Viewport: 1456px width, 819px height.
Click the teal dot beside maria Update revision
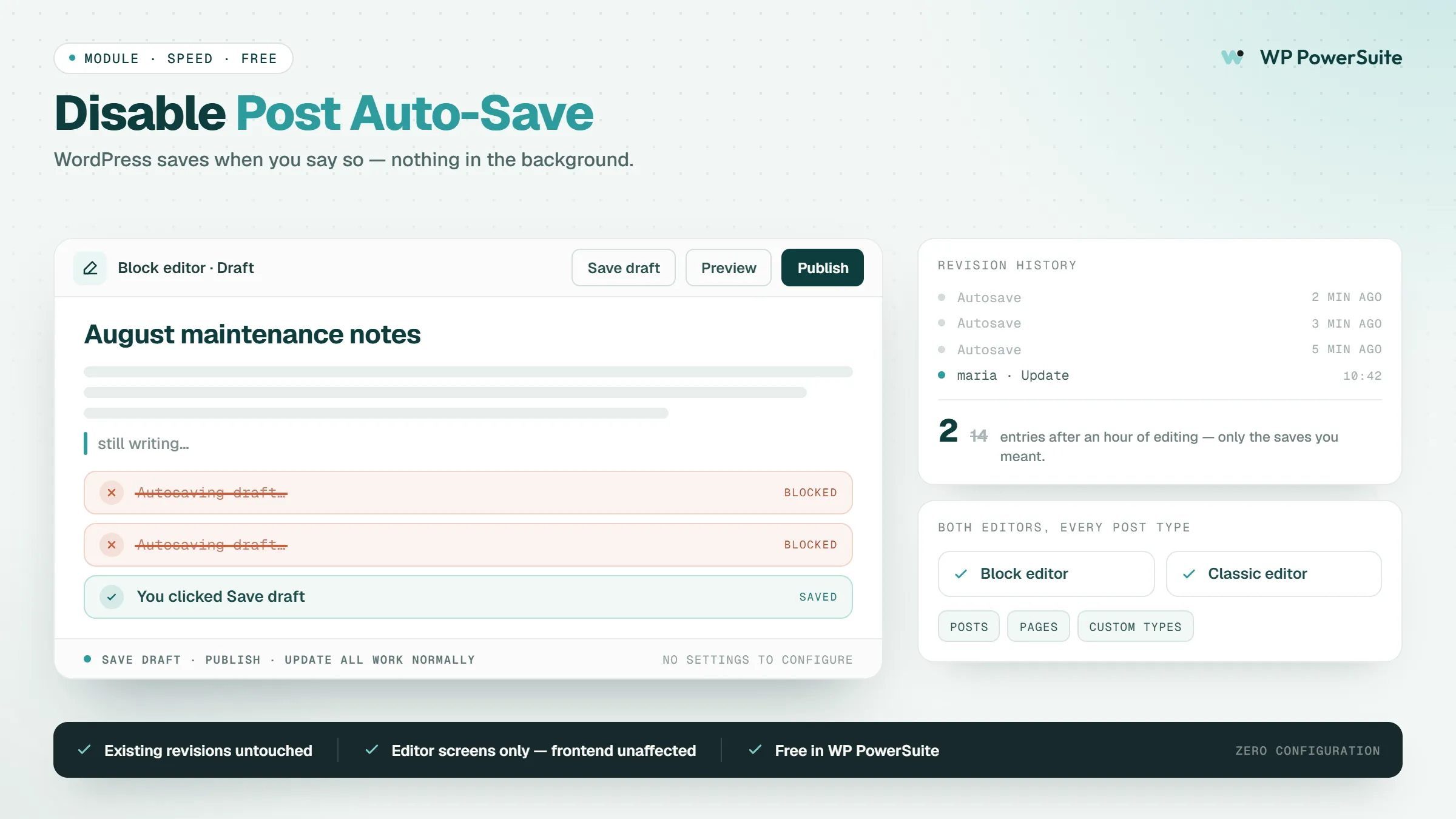pyautogui.click(x=942, y=375)
